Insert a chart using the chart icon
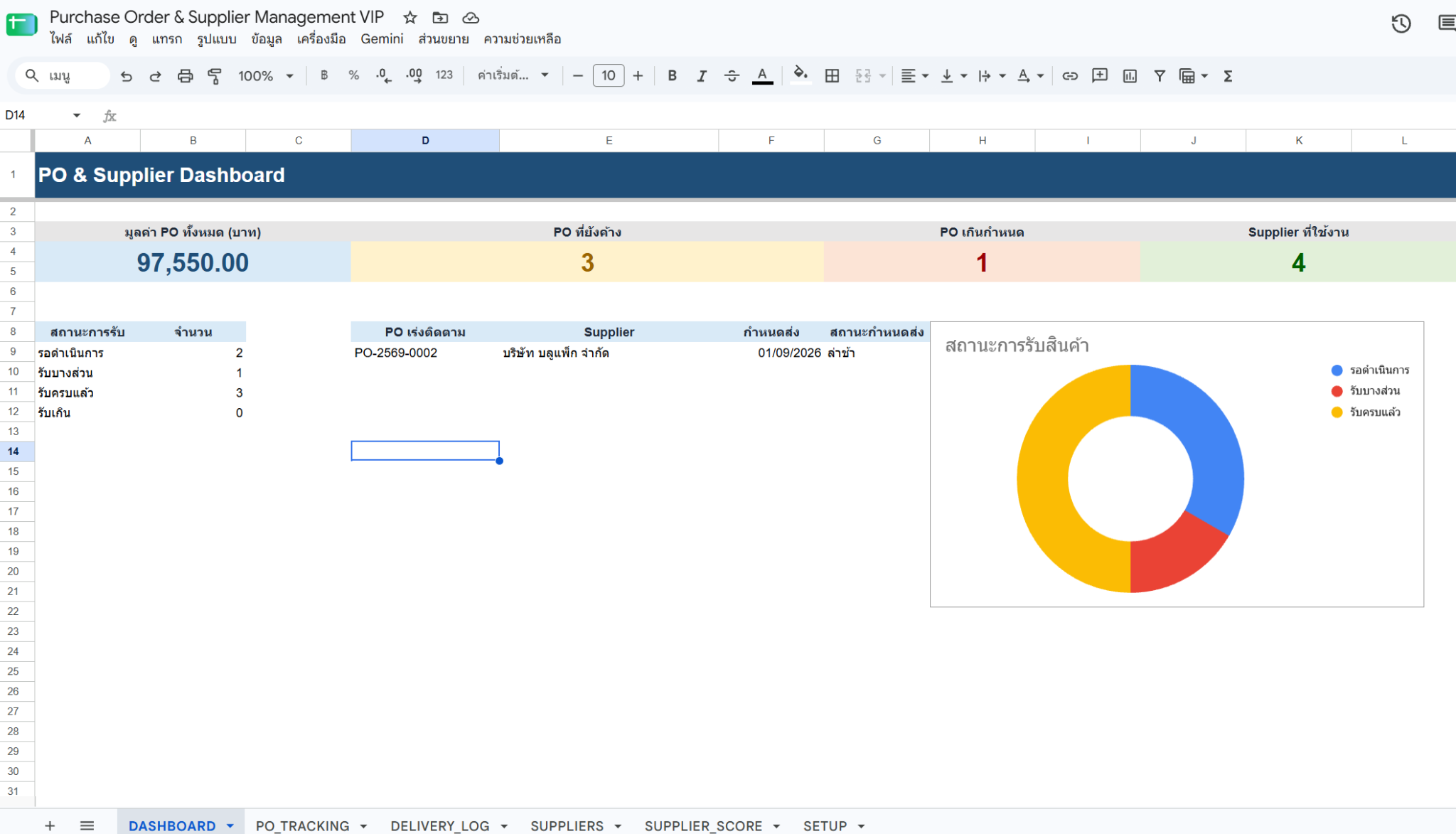 click(1130, 76)
